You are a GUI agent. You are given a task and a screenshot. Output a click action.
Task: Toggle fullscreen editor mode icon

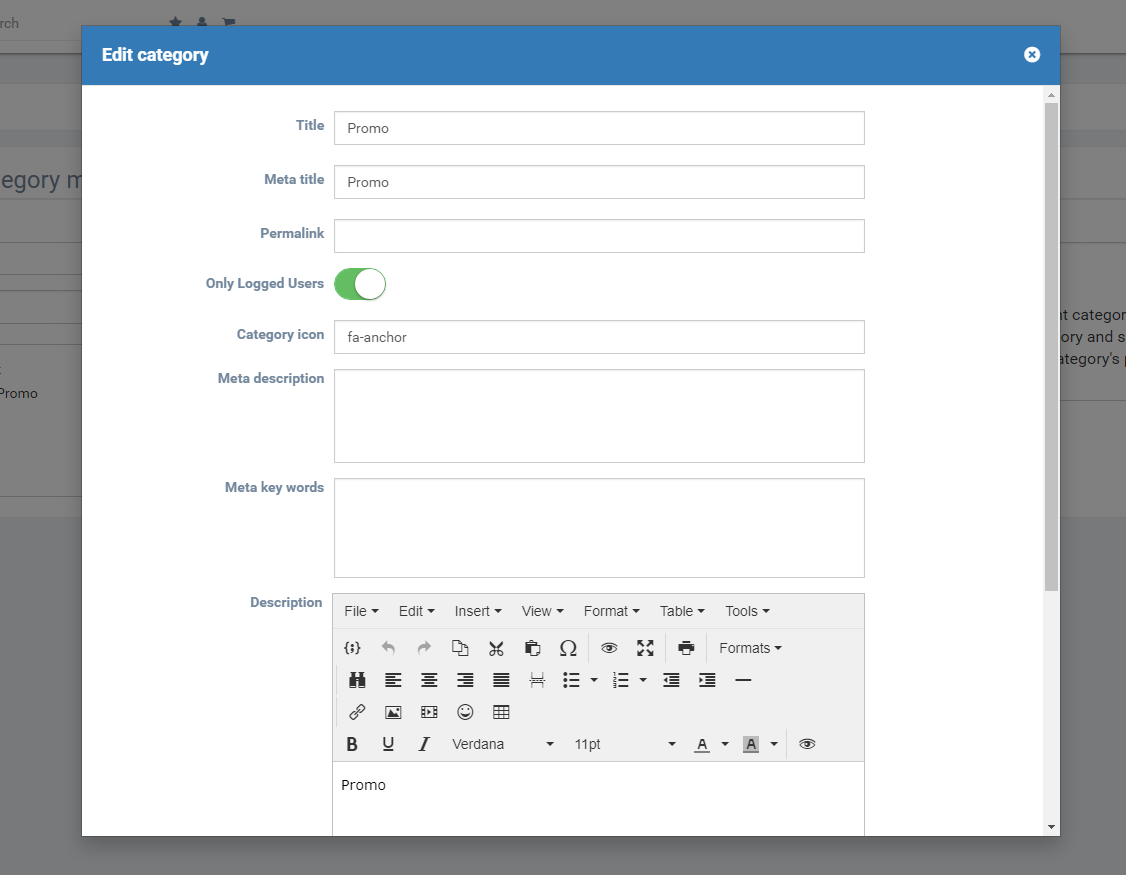click(645, 648)
